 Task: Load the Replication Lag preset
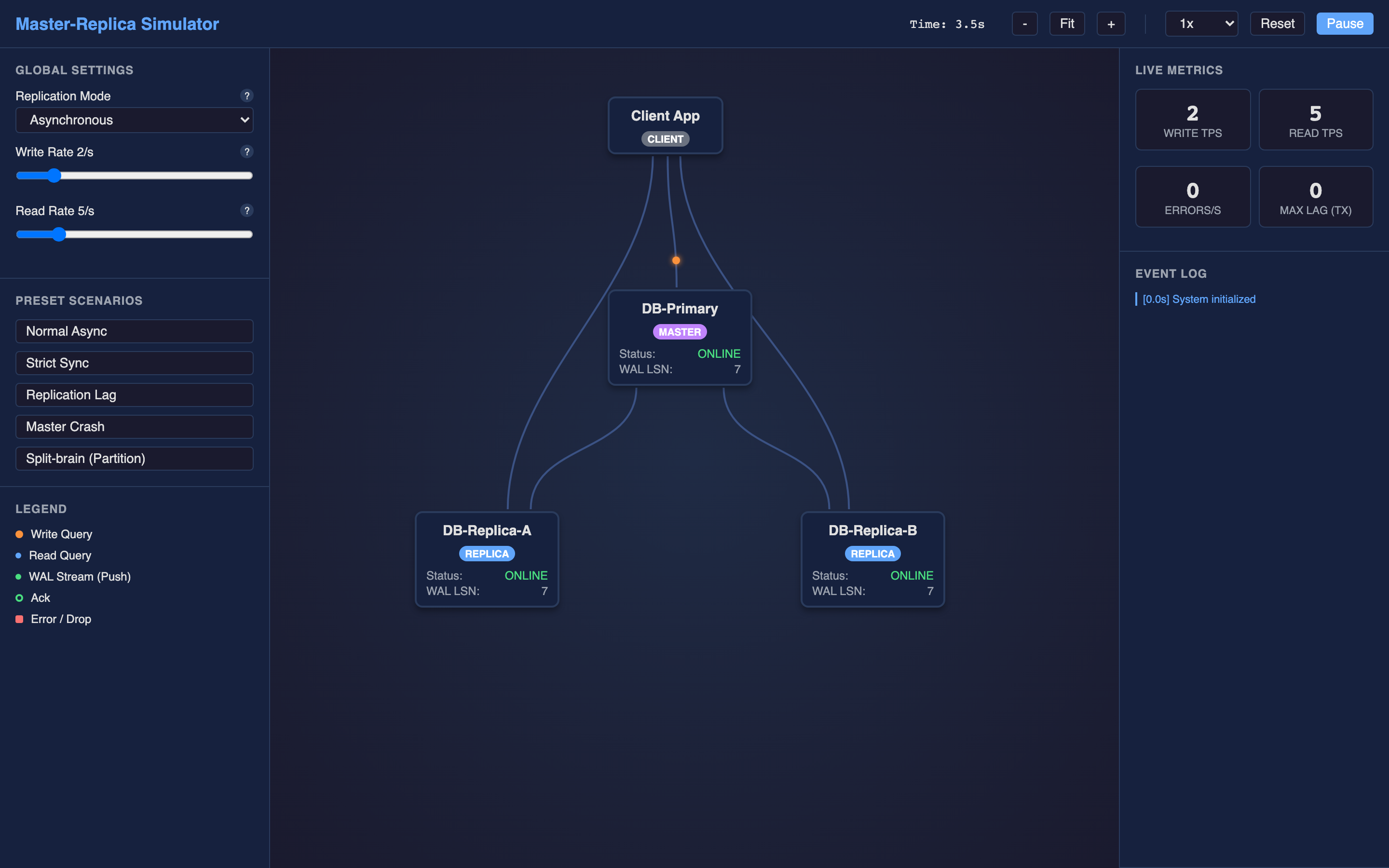[x=134, y=395]
